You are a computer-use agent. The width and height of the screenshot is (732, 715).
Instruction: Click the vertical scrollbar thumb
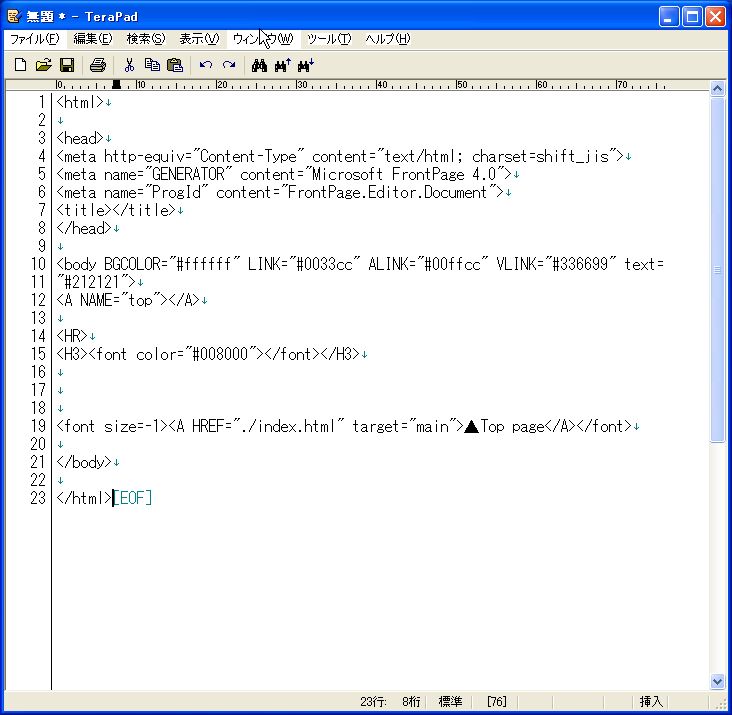[718, 269]
